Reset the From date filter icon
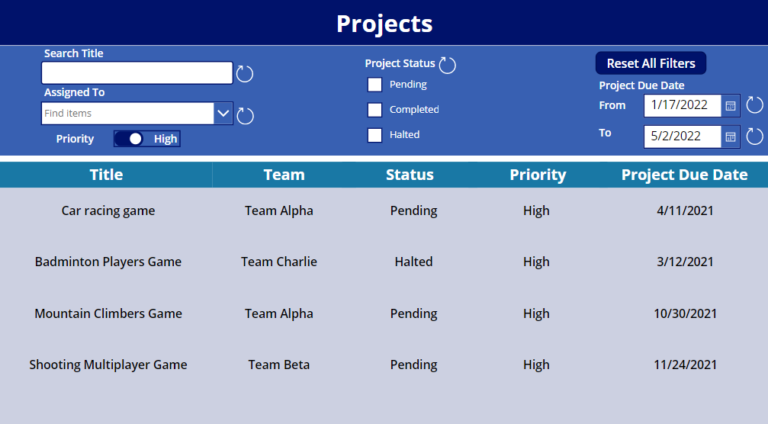The width and height of the screenshot is (768, 424). pyautogui.click(x=754, y=105)
